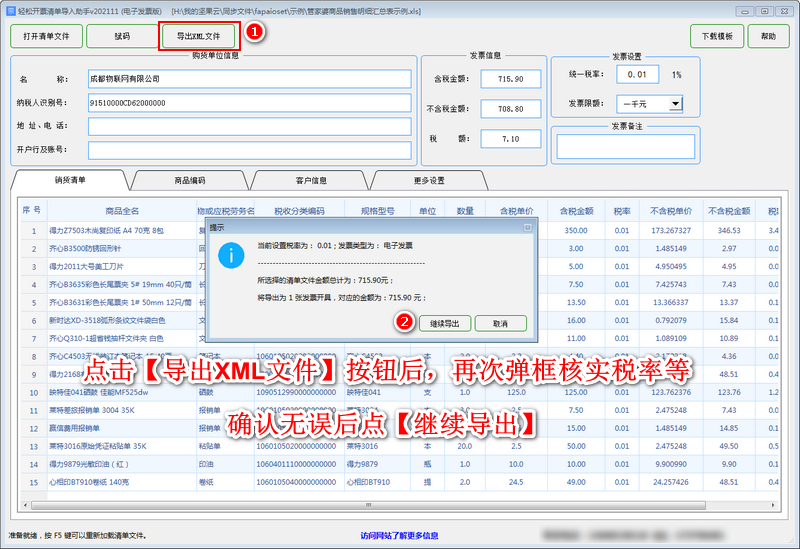Screen dimensions: 800x549
Task: Click the 商品全名 column header
Action: (122, 211)
